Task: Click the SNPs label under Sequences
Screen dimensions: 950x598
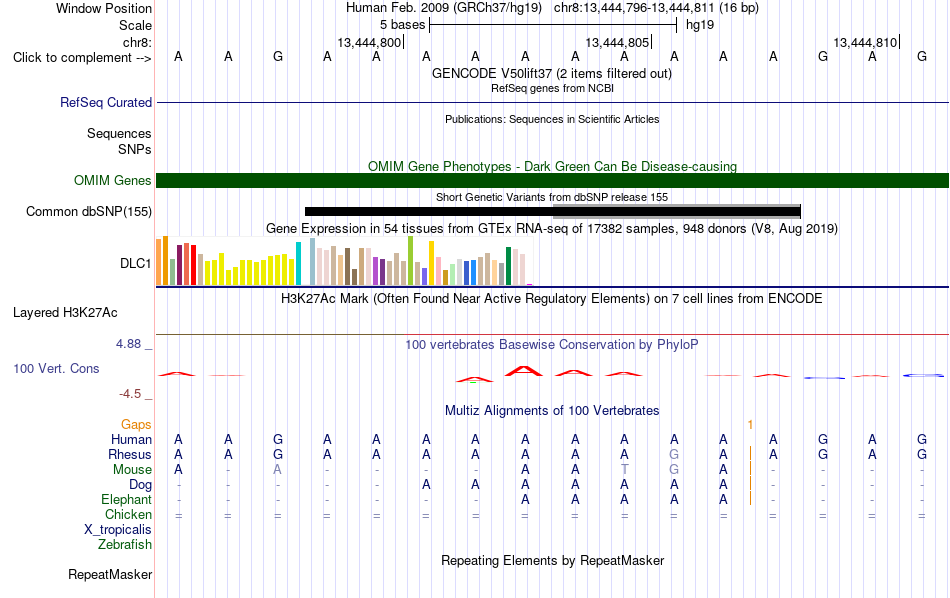Action: (x=135, y=149)
